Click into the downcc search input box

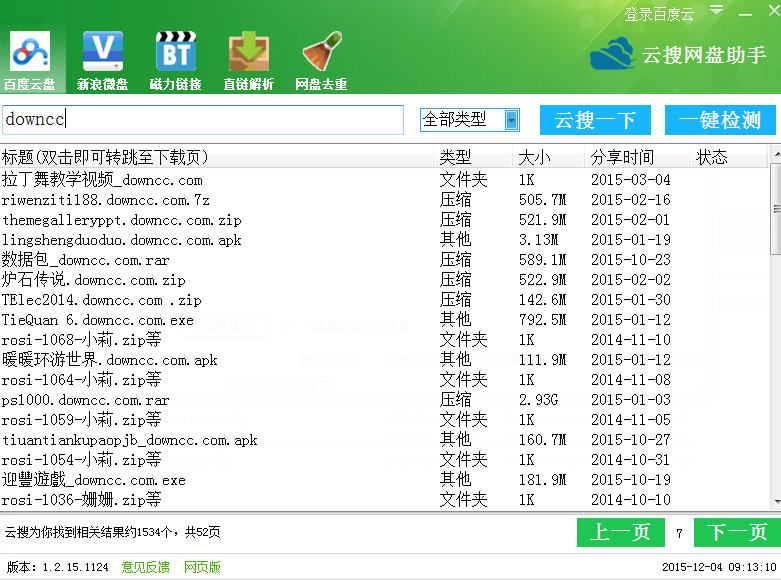coord(203,120)
